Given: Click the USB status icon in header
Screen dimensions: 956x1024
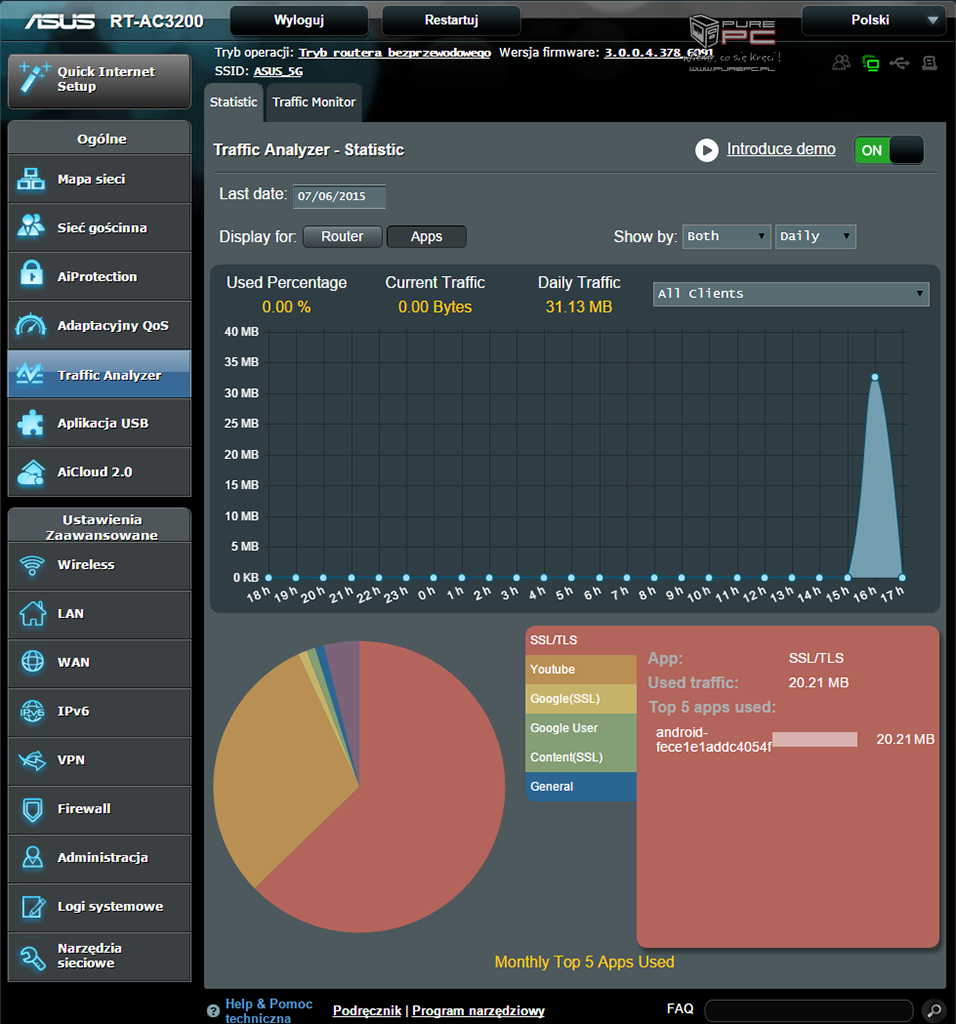Looking at the screenshot, I should pyautogui.click(x=900, y=63).
